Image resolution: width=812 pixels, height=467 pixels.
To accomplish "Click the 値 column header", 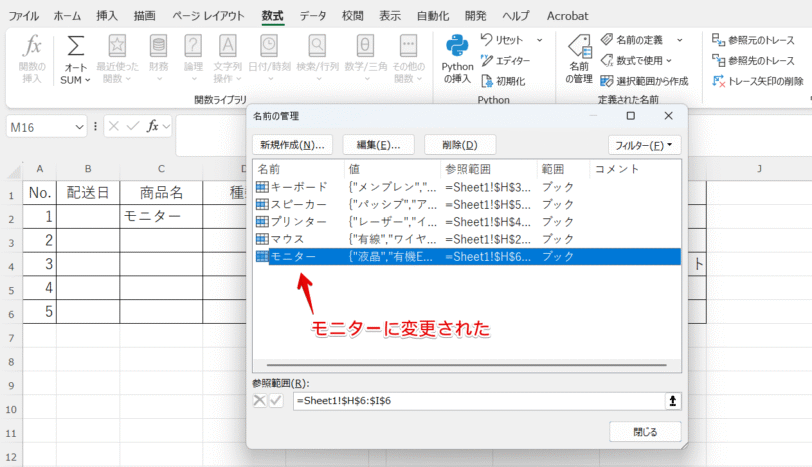I will pyautogui.click(x=393, y=169).
